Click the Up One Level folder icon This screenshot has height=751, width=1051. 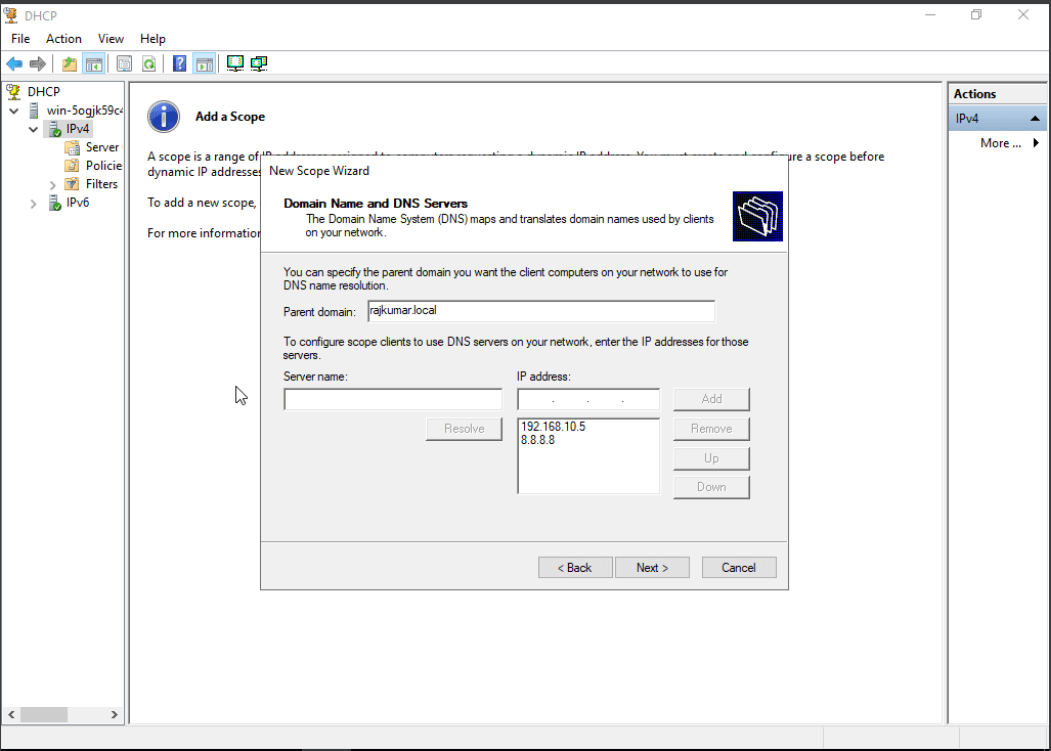69,64
